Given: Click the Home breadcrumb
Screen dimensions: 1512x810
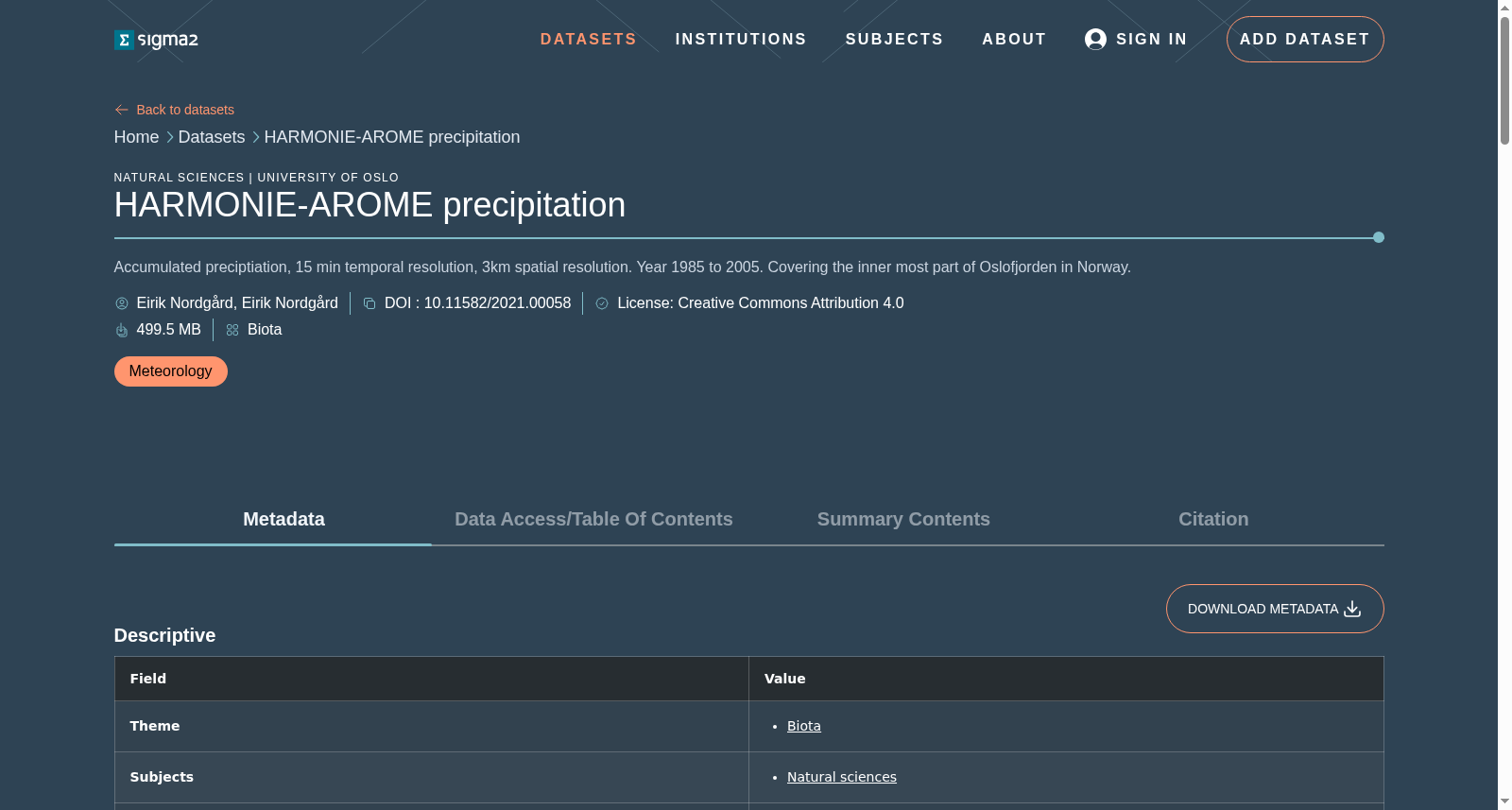Looking at the screenshot, I should tap(136, 137).
